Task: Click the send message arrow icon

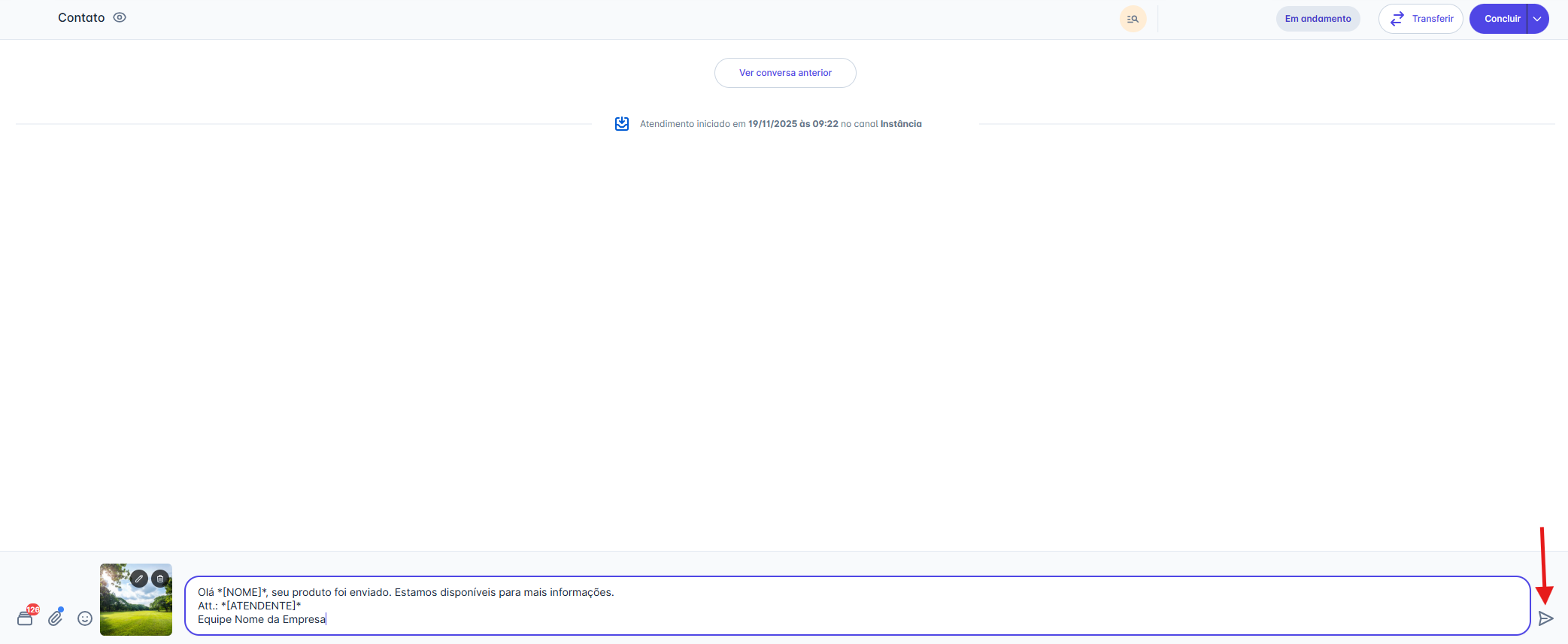Action: (x=1545, y=618)
